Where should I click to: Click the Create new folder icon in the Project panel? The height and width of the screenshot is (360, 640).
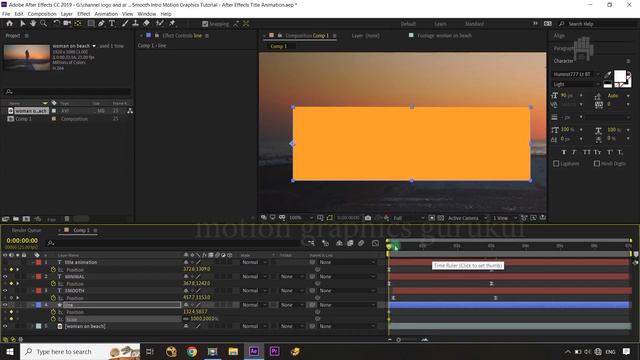(x=16, y=219)
